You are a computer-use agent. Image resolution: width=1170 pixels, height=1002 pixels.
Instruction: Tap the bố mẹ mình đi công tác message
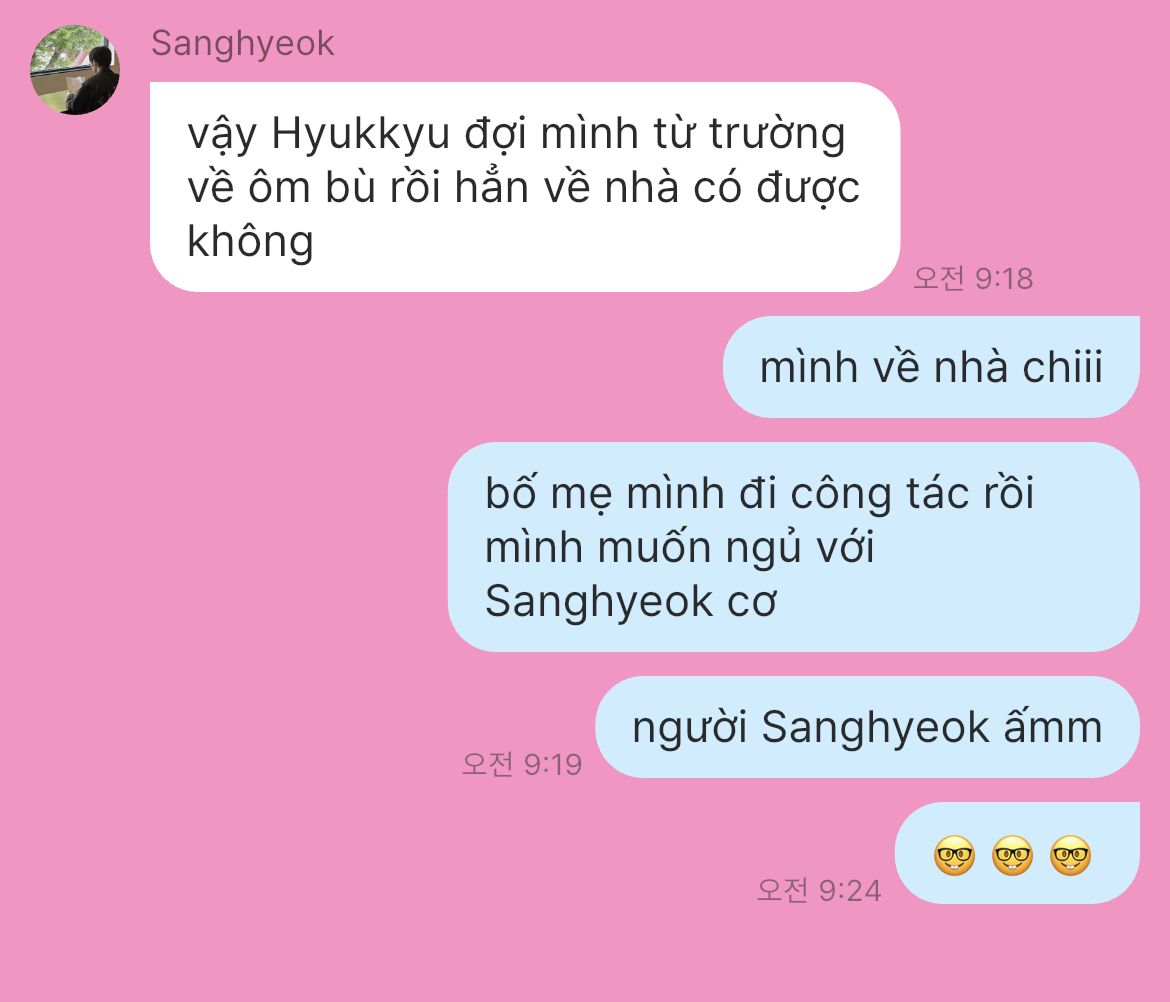(x=793, y=547)
